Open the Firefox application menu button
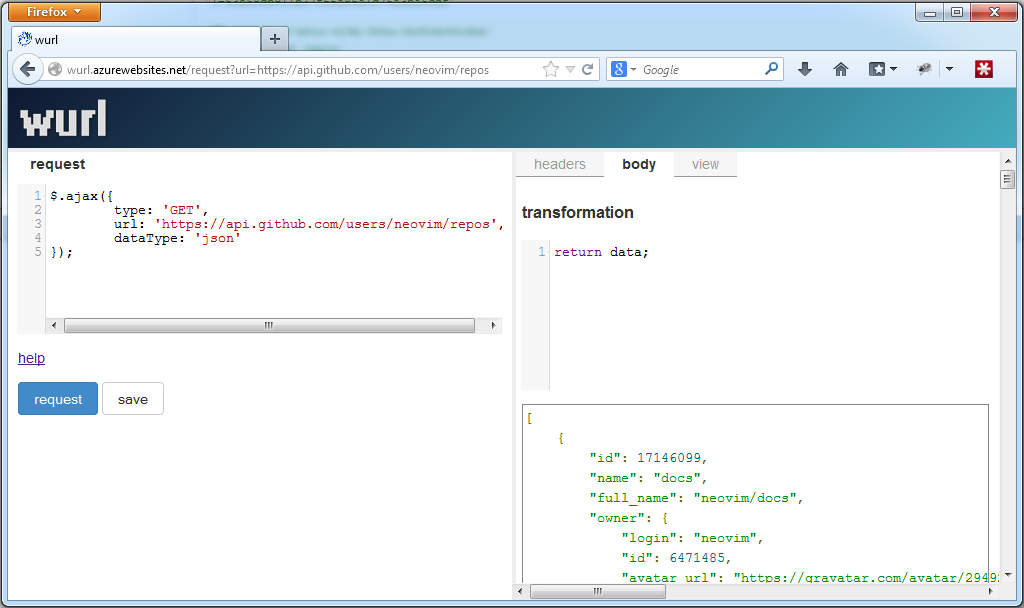Image resolution: width=1024 pixels, height=608 pixels. click(54, 12)
